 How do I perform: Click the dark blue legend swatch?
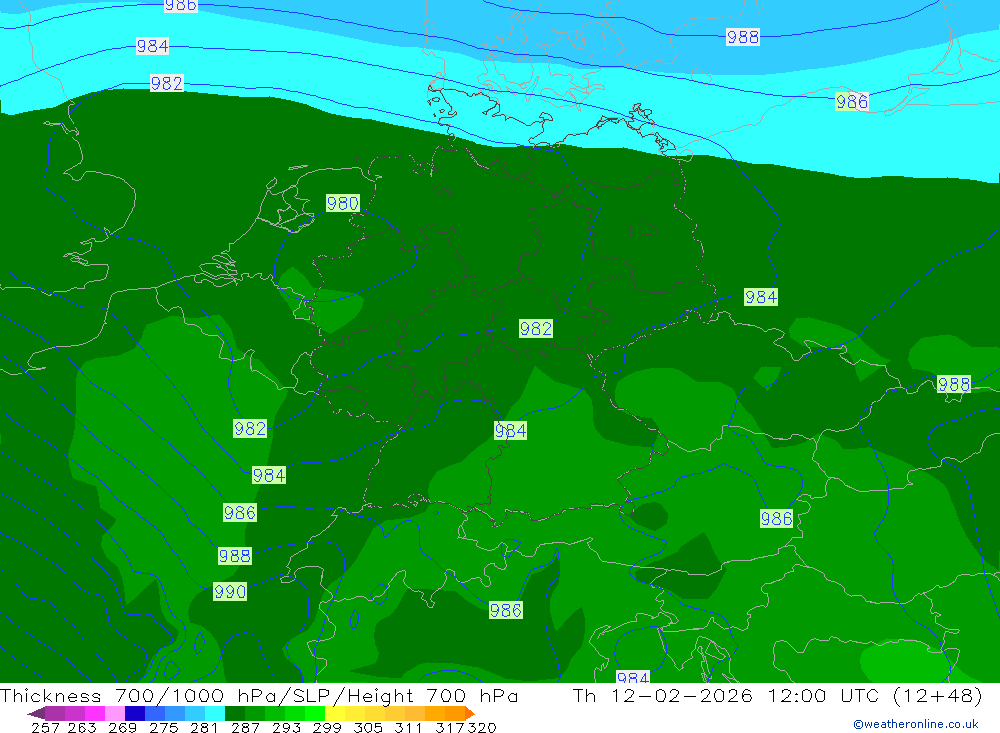(135, 713)
